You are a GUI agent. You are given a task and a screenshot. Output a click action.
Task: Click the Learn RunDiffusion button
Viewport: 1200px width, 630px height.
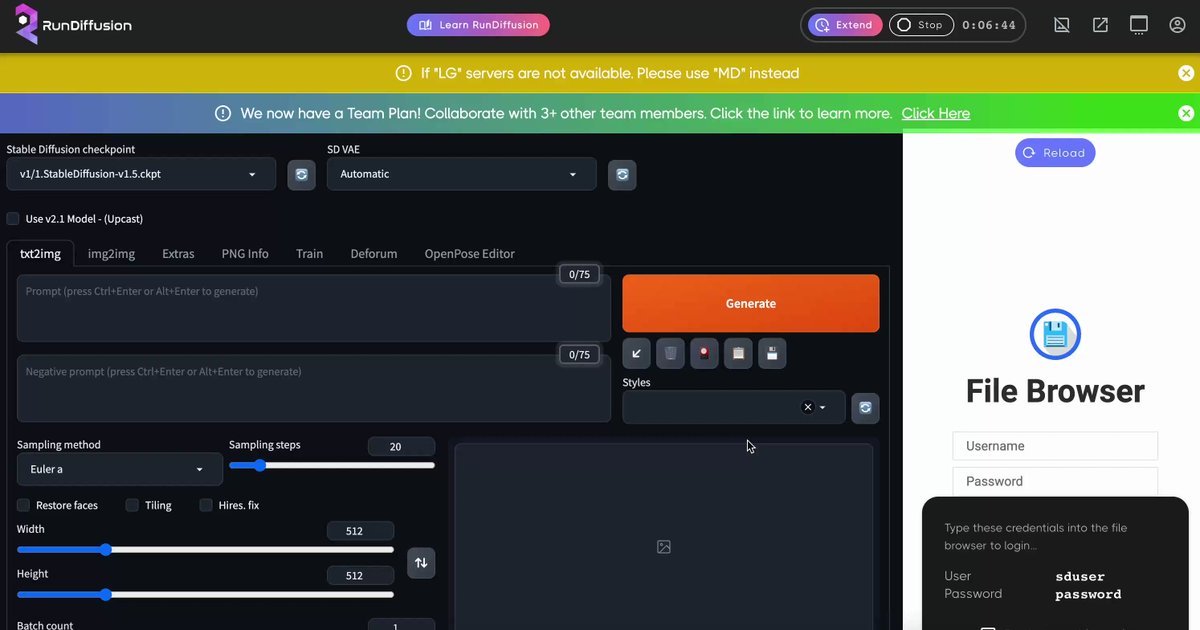tap(478, 25)
